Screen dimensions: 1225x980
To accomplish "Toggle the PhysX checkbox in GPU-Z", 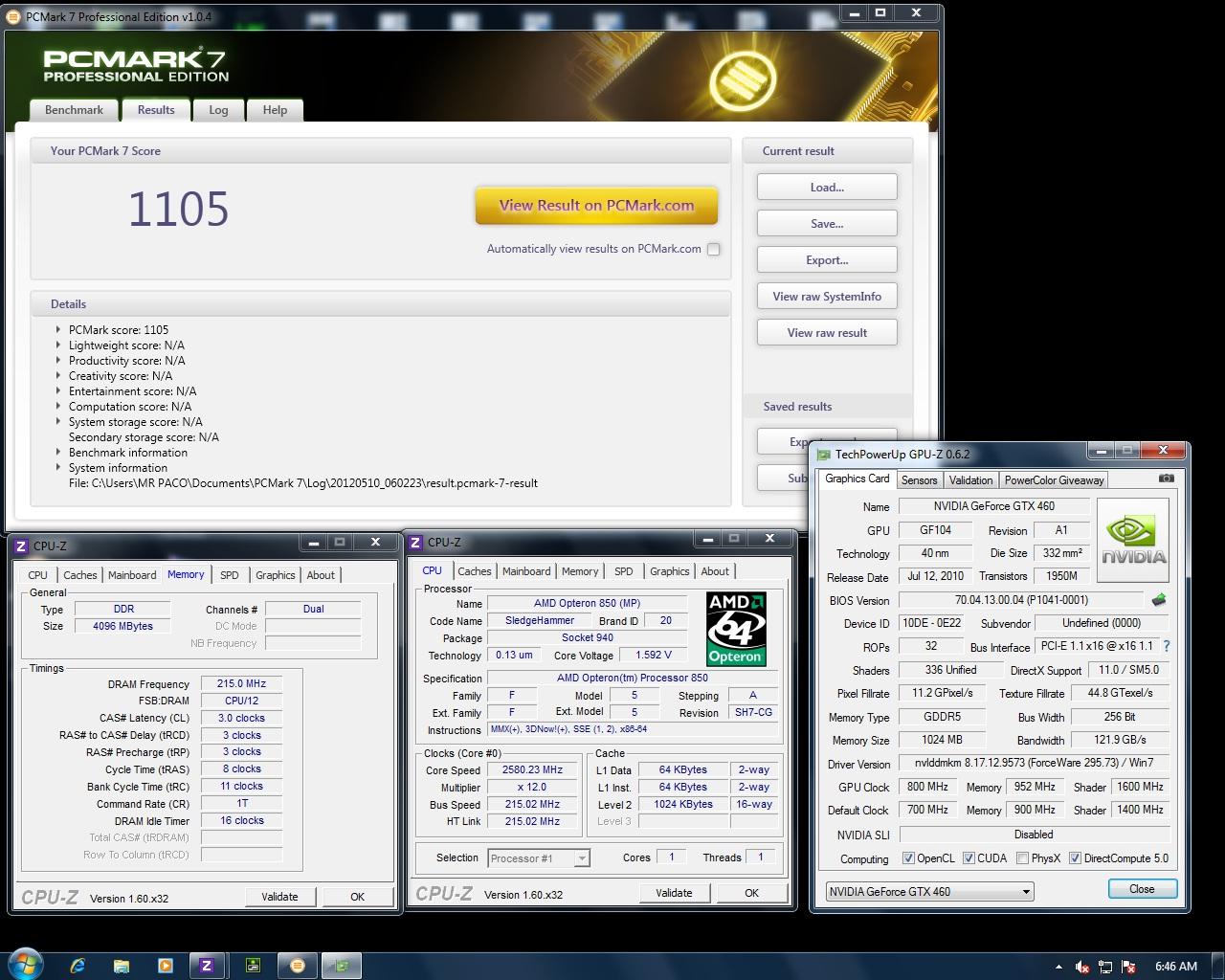I will (x=1022, y=858).
